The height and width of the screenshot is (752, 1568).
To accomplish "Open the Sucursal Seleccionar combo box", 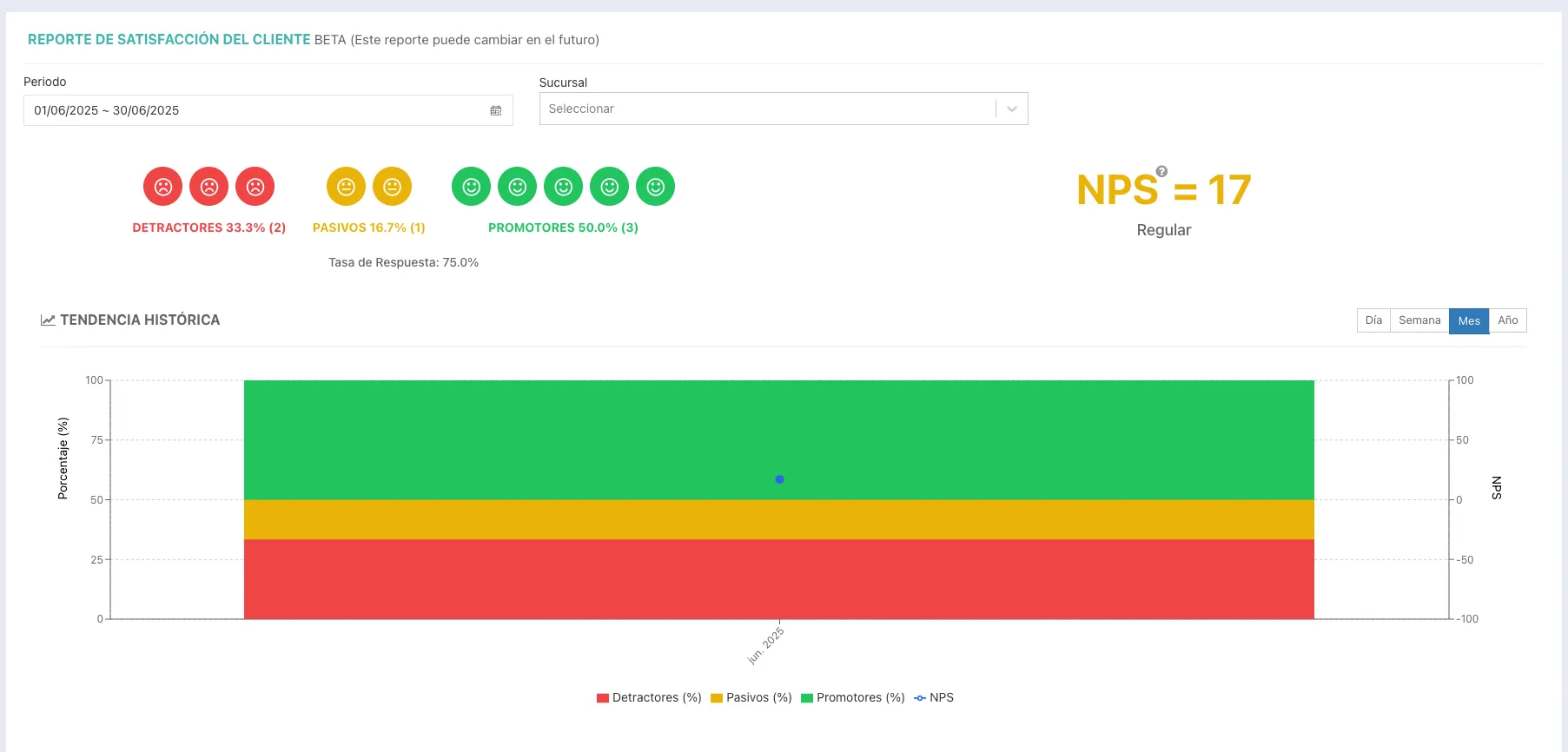I will tap(784, 109).
